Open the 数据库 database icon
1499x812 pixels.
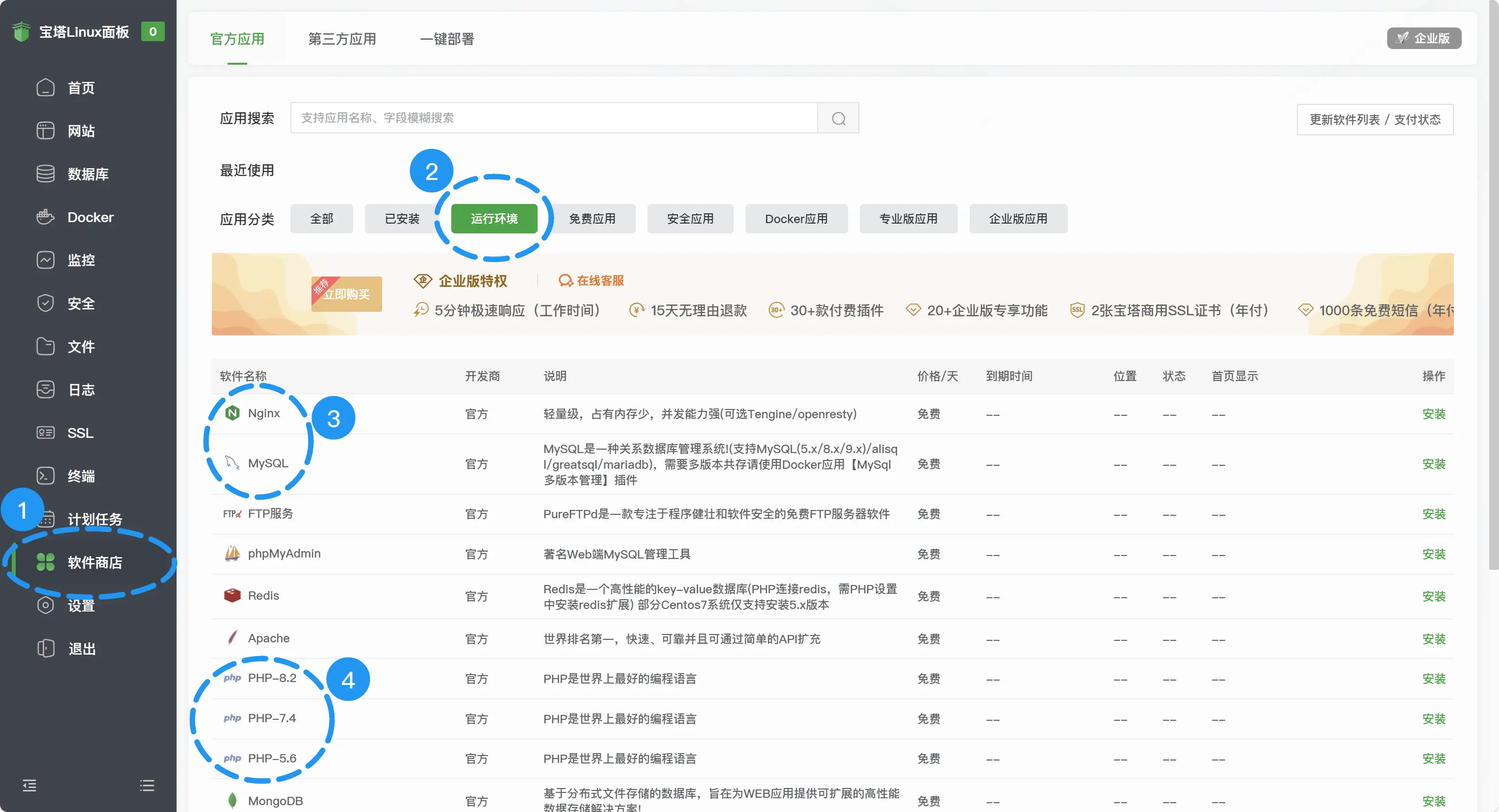click(x=46, y=174)
